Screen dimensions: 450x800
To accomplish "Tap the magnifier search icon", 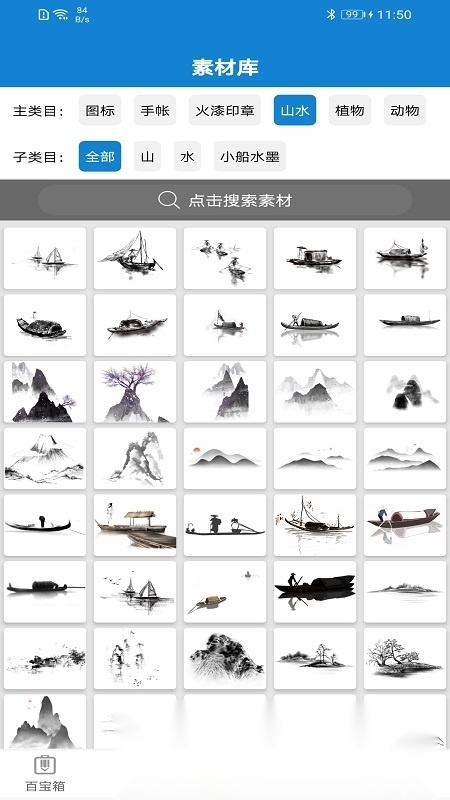I will pos(168,200).
